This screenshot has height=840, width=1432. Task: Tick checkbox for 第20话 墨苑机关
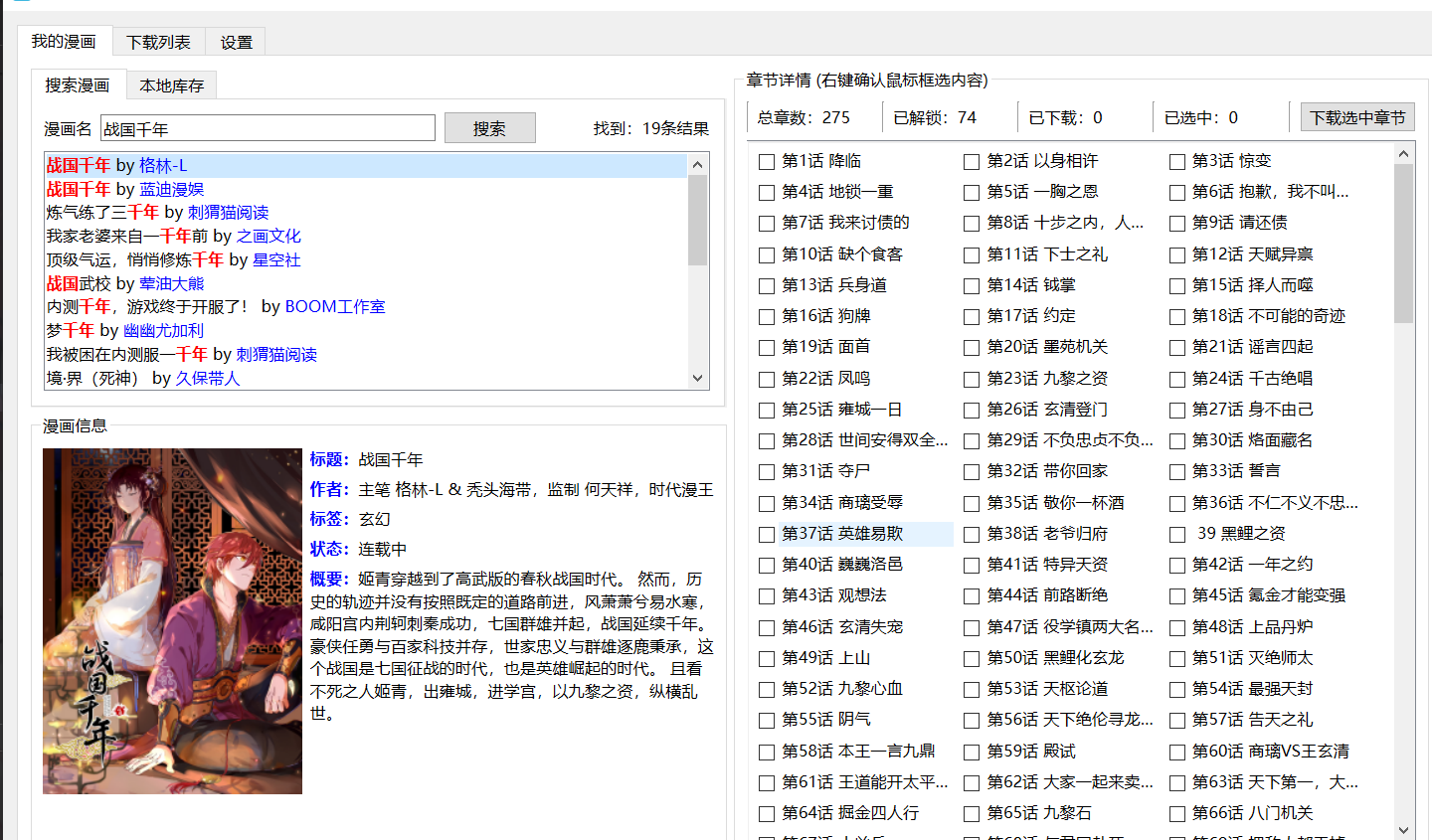pos(972,348)
